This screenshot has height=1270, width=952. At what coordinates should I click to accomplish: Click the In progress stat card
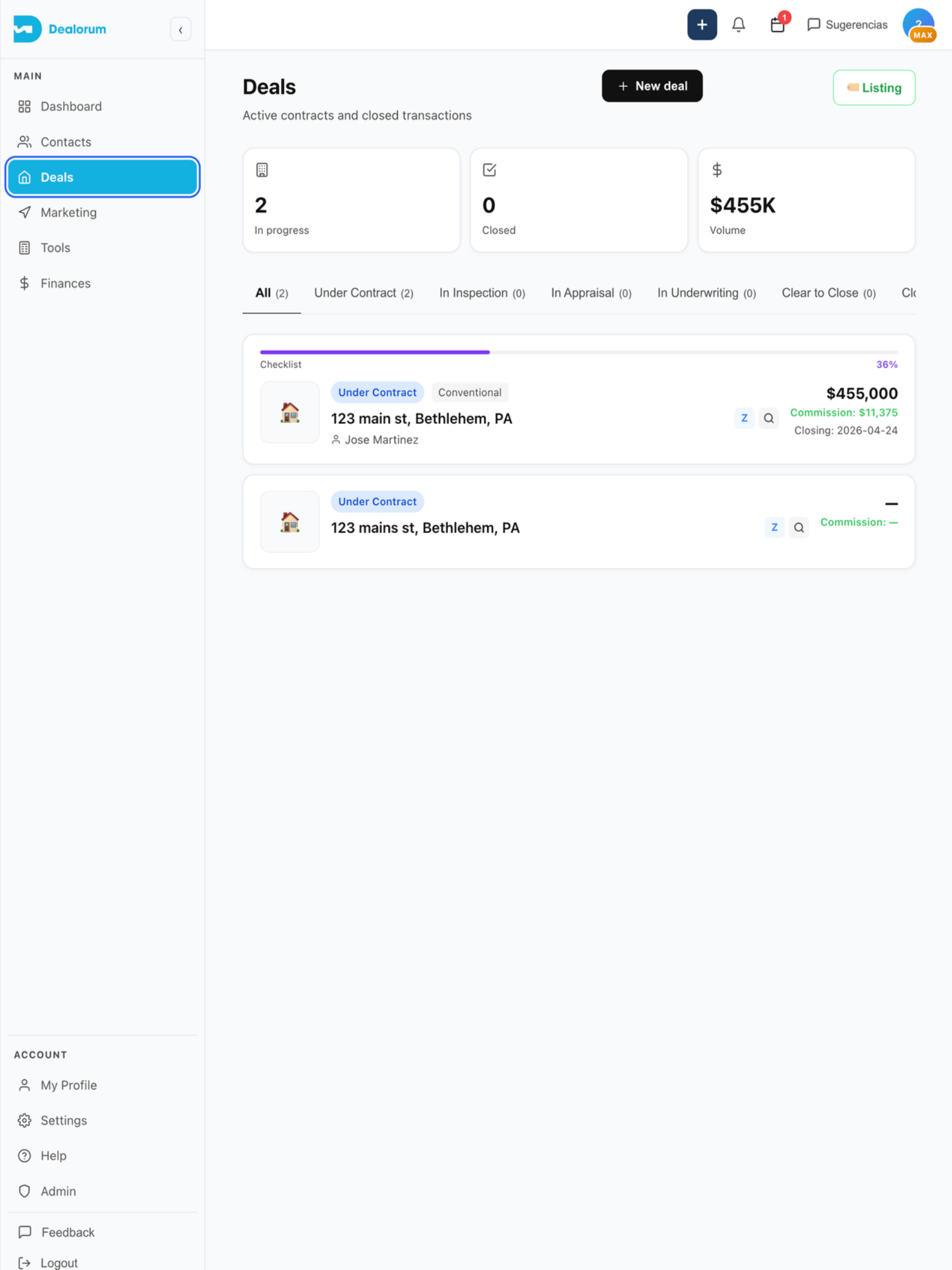coord(351,200)
